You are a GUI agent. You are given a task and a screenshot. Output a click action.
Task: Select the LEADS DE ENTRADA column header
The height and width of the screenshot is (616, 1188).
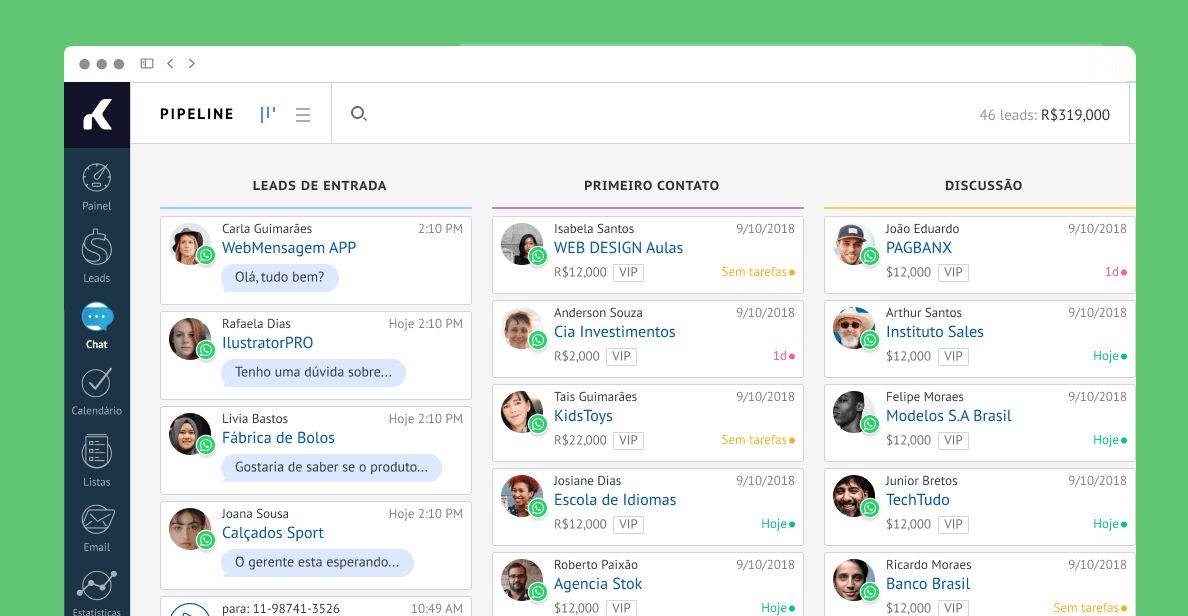pos(319,186)
